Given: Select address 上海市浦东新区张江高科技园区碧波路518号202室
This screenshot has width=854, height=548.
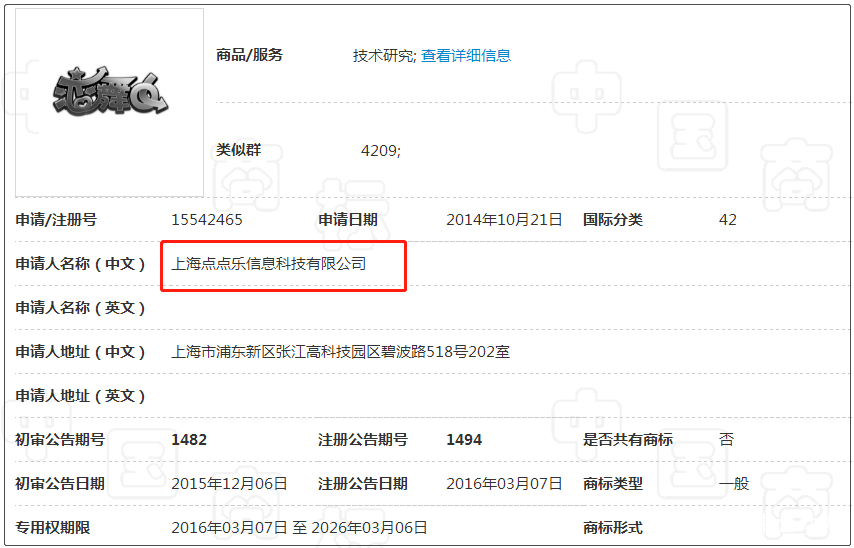Looking at the screenshot, I should 340,352.
